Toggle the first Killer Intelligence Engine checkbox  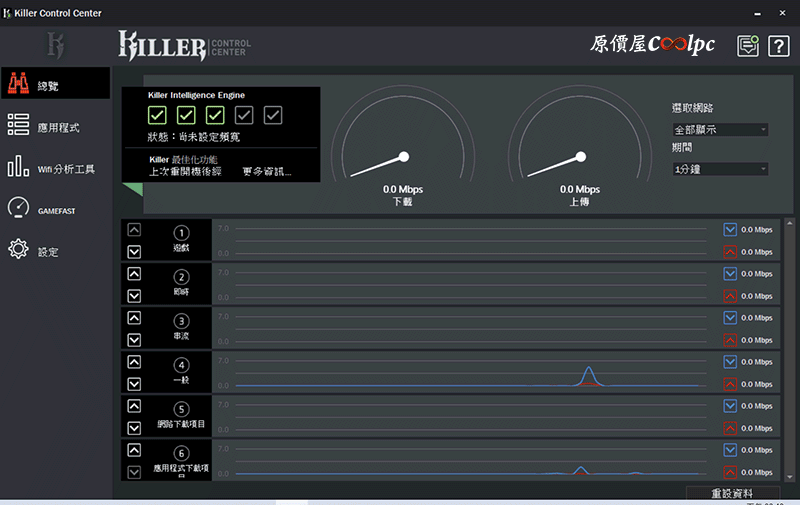pos(157,115)
